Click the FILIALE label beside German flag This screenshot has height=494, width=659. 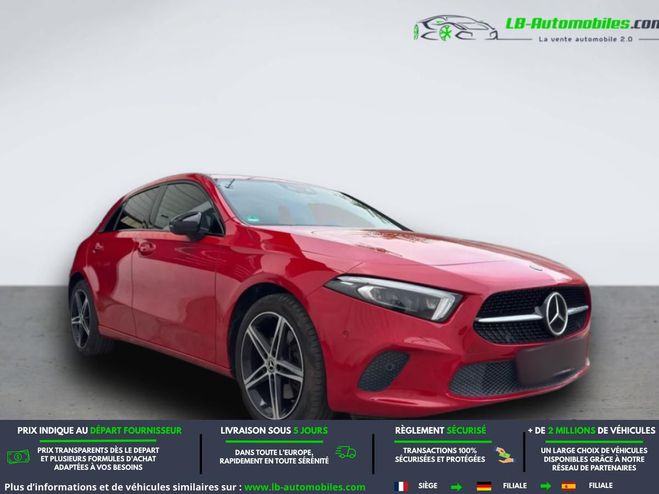pyautogui.click(x=514, y=486)
